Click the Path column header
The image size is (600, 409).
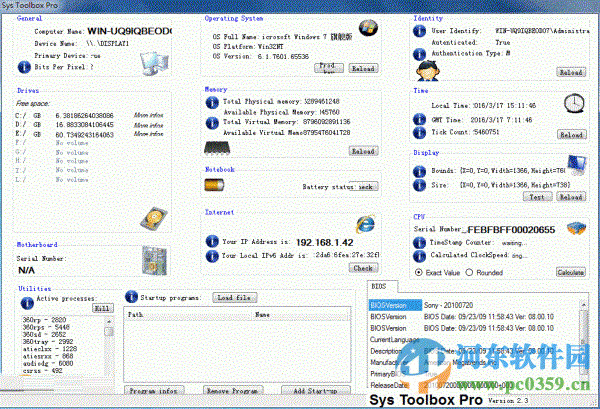tap(189, 314)
